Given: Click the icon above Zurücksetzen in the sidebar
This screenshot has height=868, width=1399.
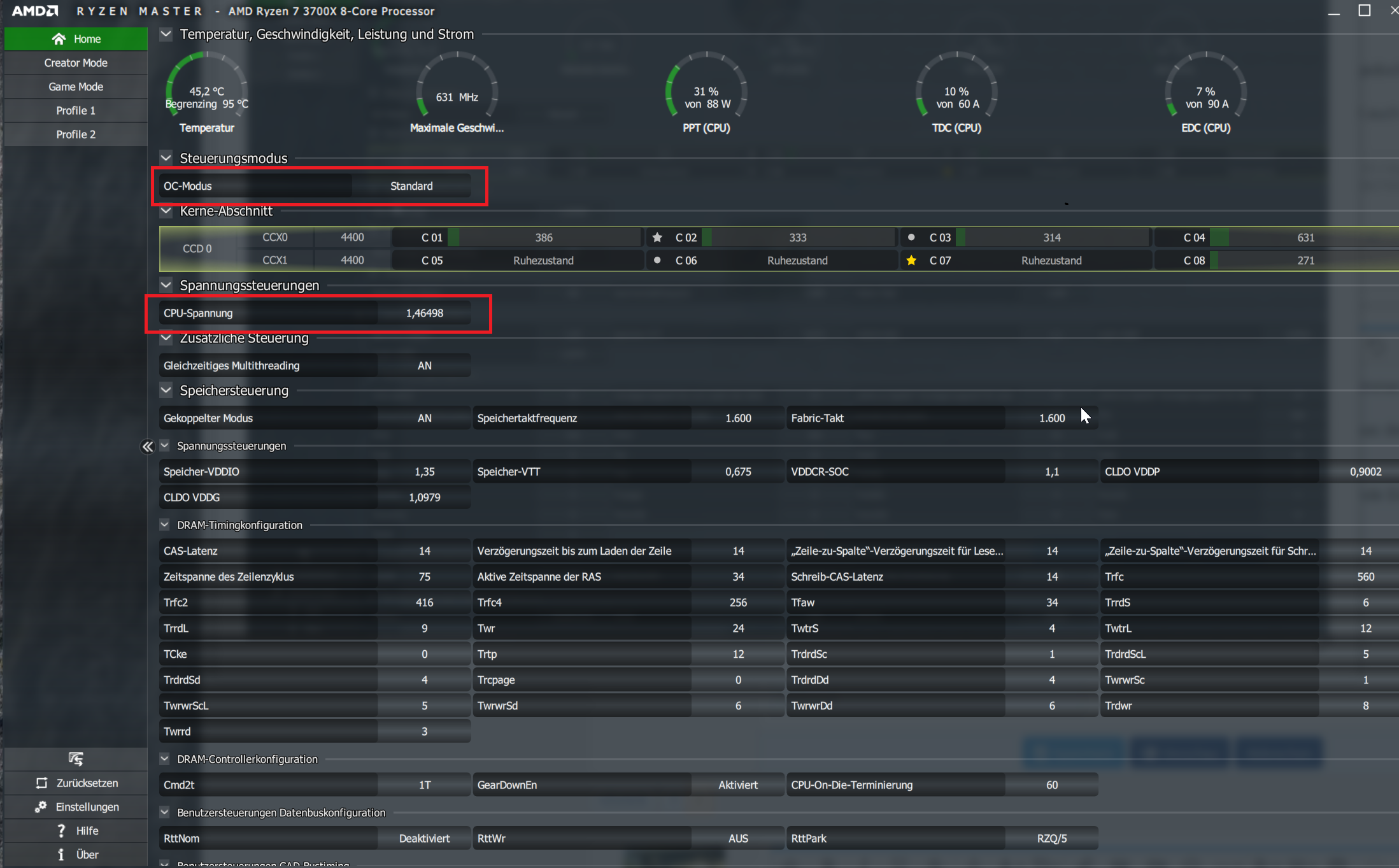Looking at the screenshot, I should coord(76,758).
